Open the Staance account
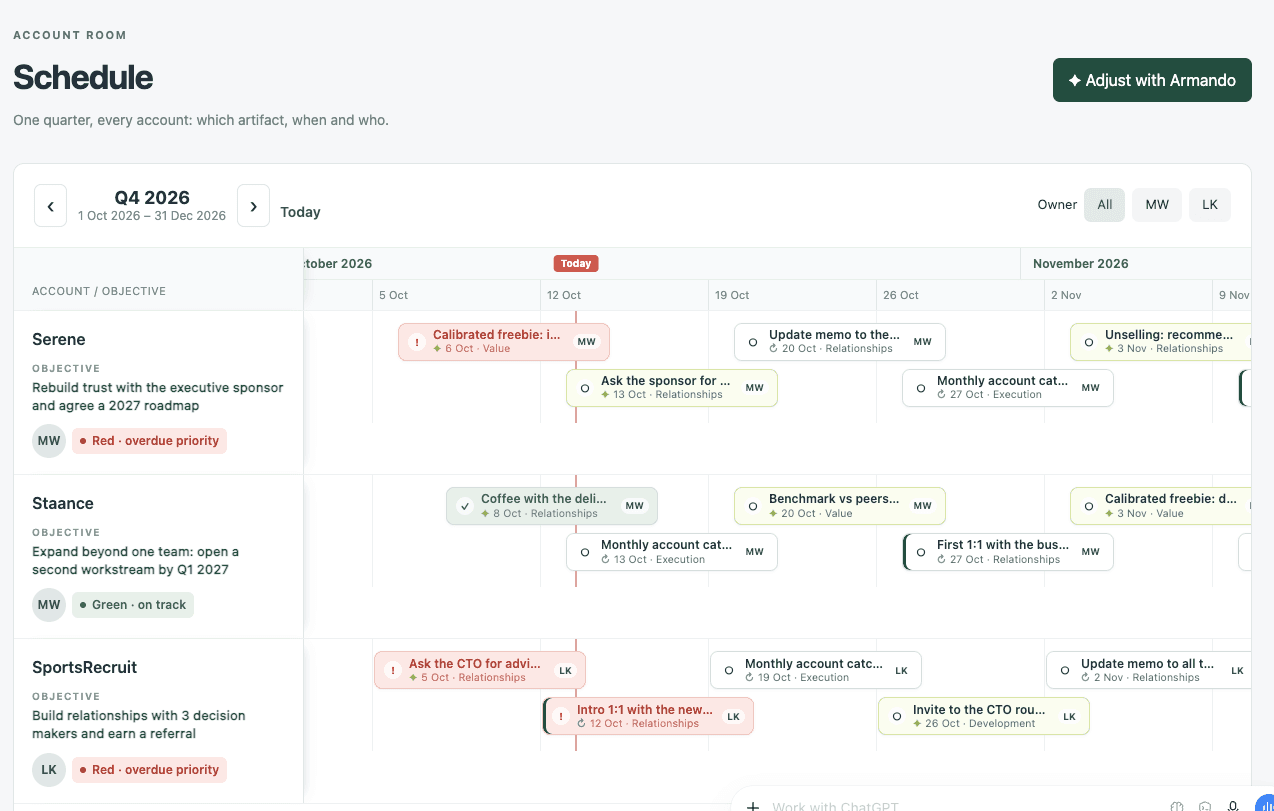The image size is (1274, 811). click(63, 503)
